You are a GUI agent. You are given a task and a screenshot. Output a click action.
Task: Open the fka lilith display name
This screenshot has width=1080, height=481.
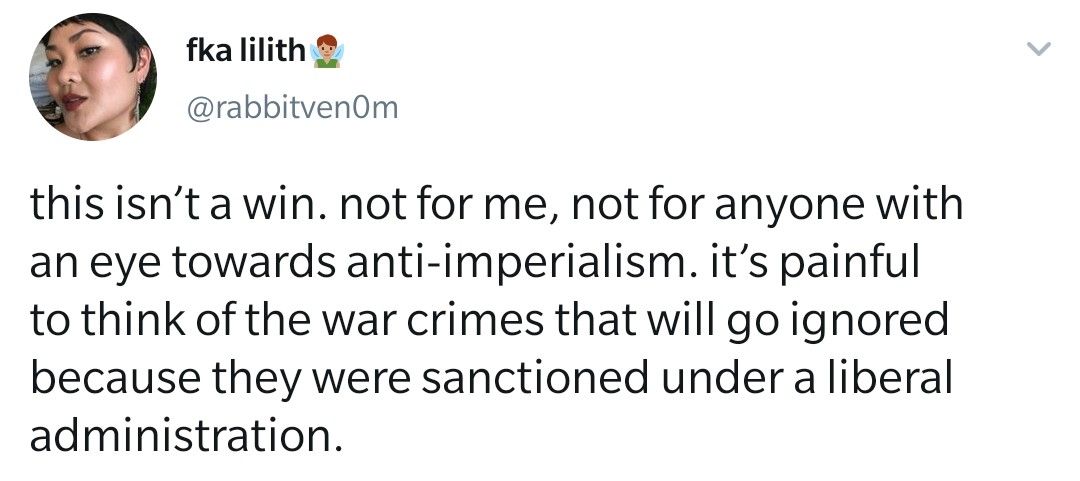pyautogui.click(x=243, y=50)
